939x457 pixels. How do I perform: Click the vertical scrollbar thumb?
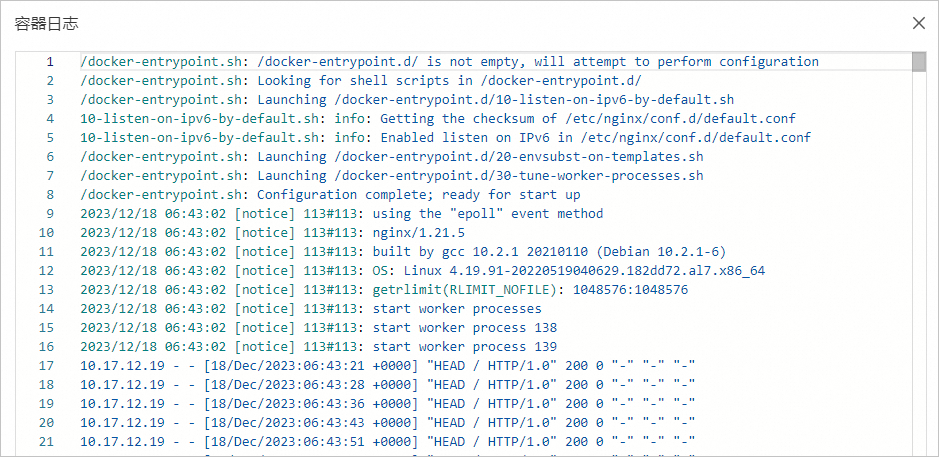918,63
